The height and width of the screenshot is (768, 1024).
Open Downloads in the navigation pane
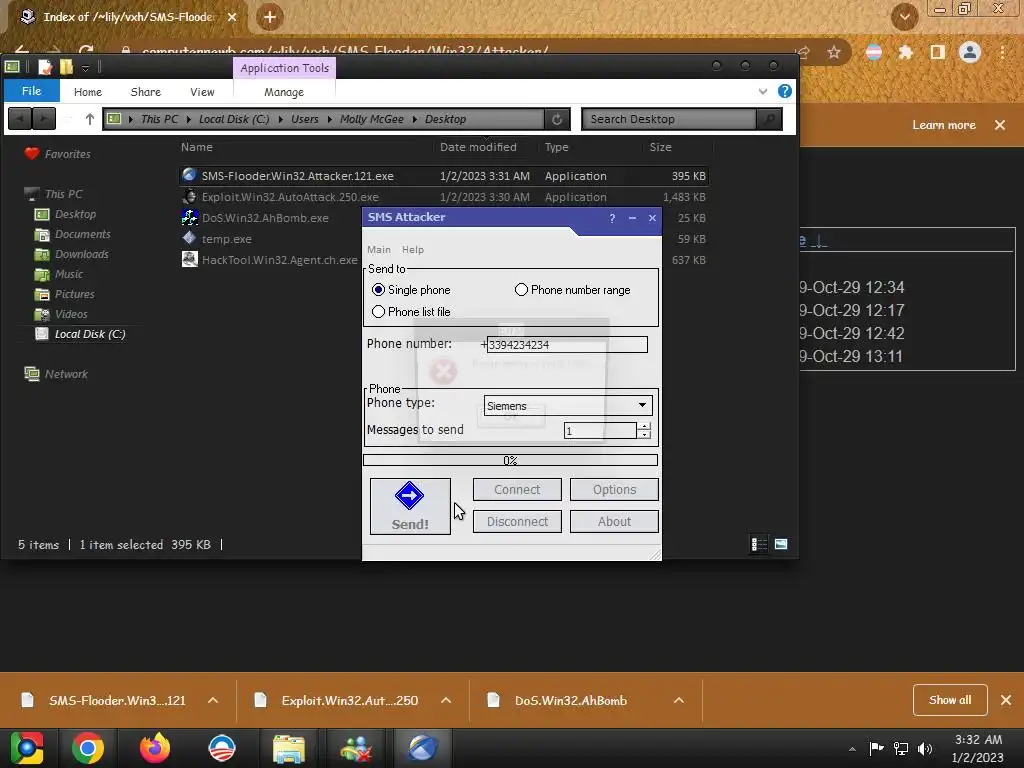click(x=82, y=254)
